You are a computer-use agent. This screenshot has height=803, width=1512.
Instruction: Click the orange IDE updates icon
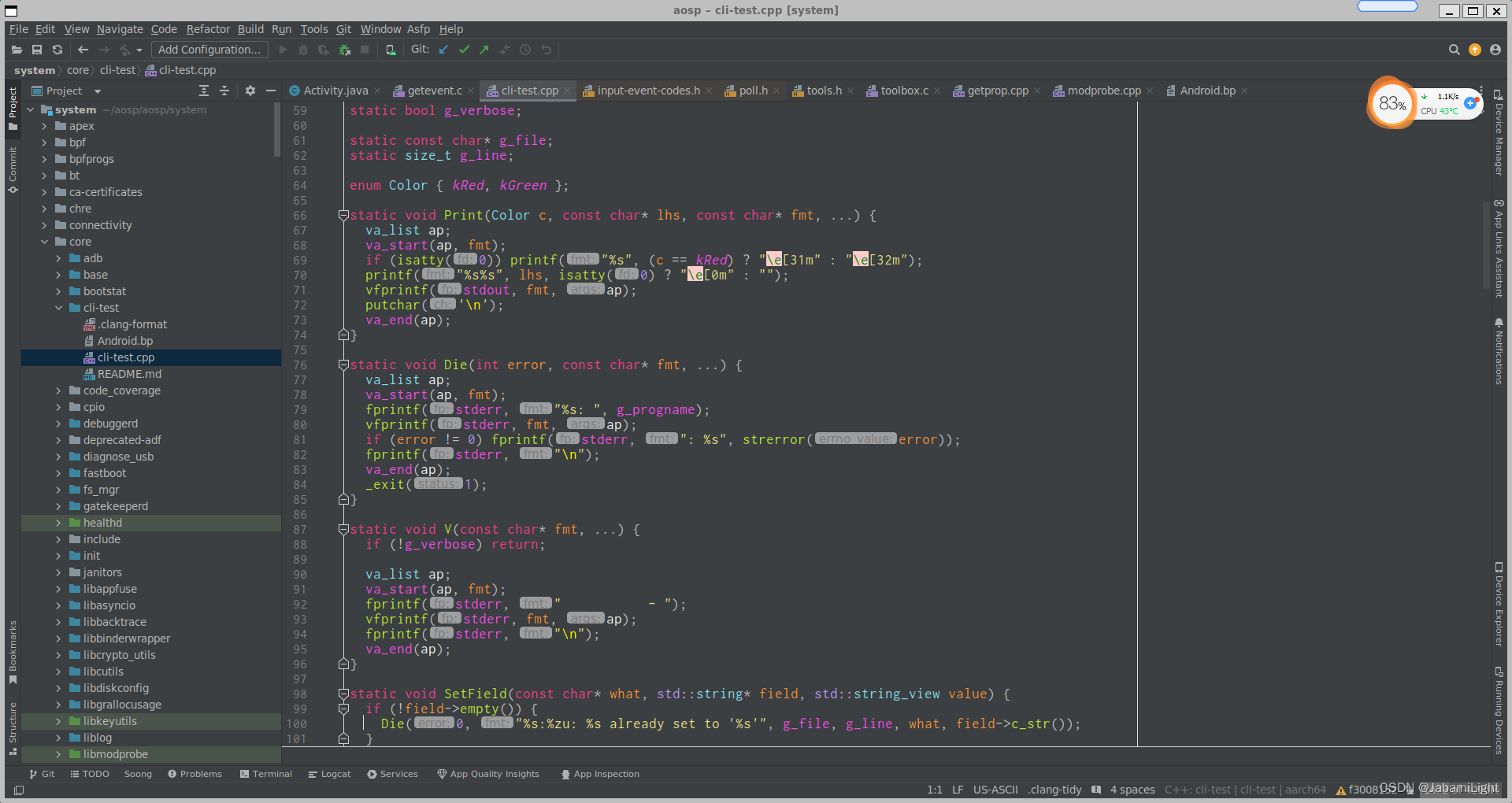coord(1475,50)
